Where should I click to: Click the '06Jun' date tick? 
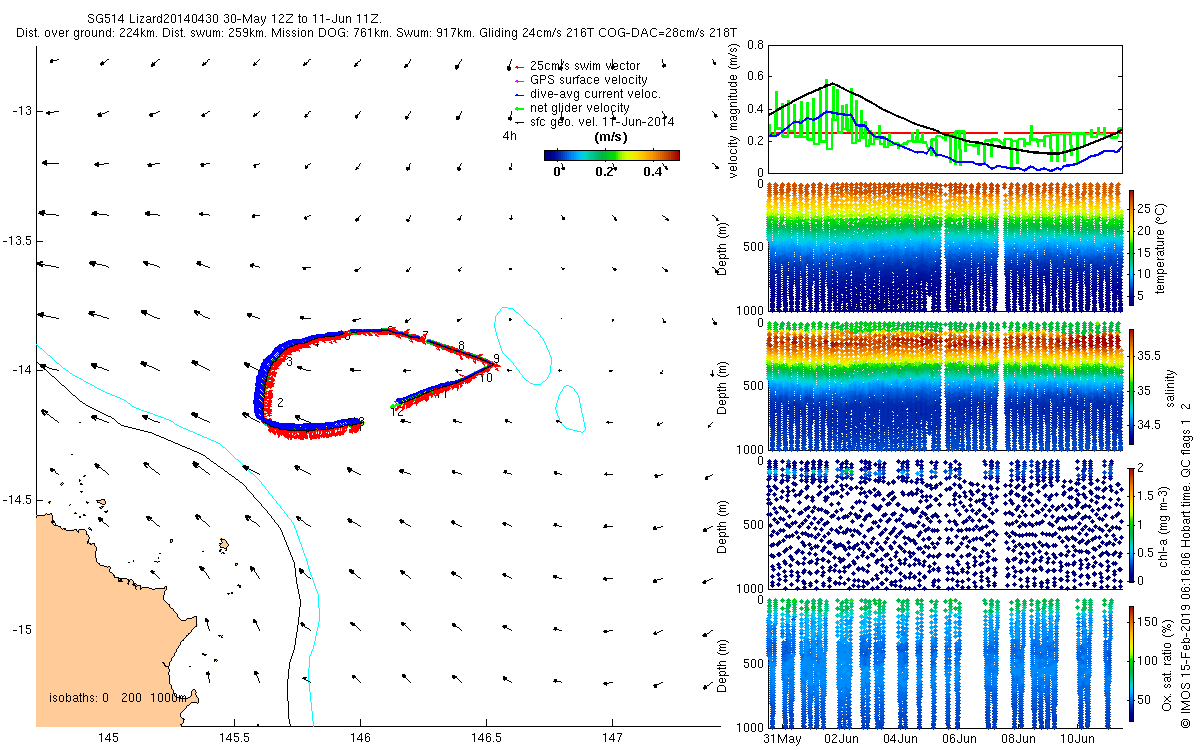pos(960,739)
